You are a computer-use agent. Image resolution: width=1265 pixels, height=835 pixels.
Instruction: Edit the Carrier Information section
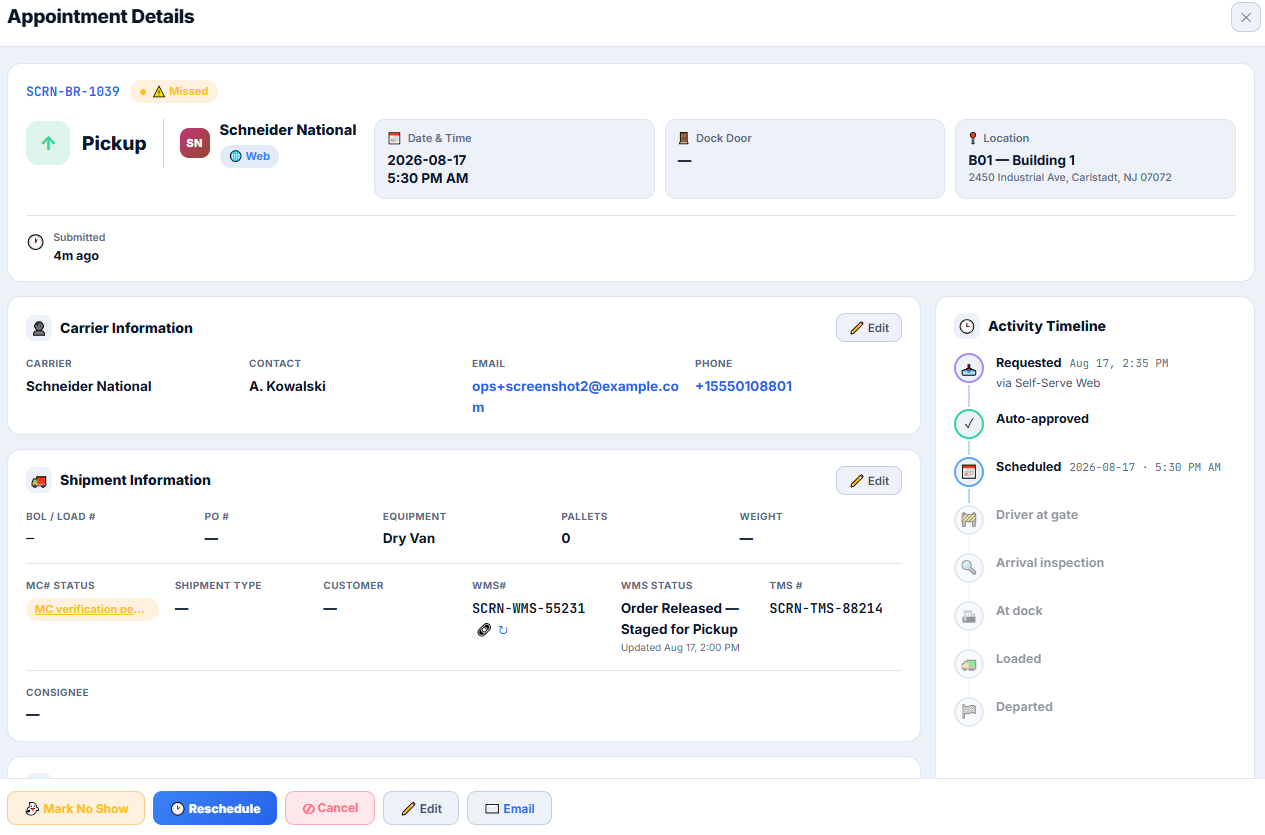pos(869,328)
